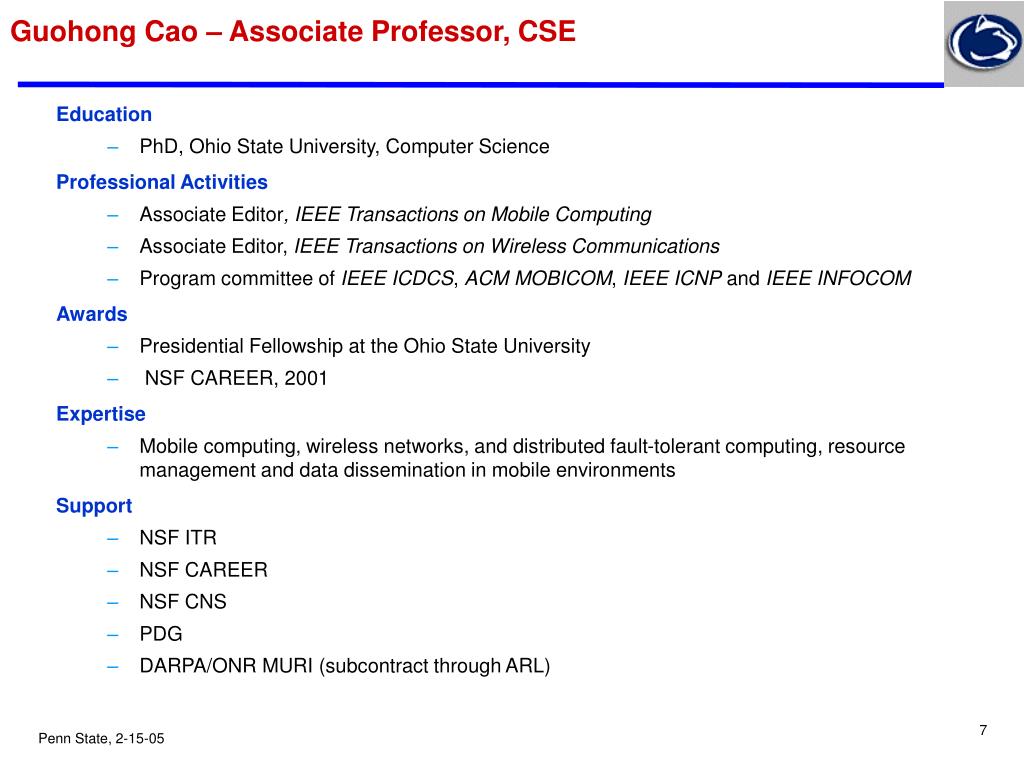
Task: Select IEEE Transactions on Mobile Computing text
Action: coord(473,214)
